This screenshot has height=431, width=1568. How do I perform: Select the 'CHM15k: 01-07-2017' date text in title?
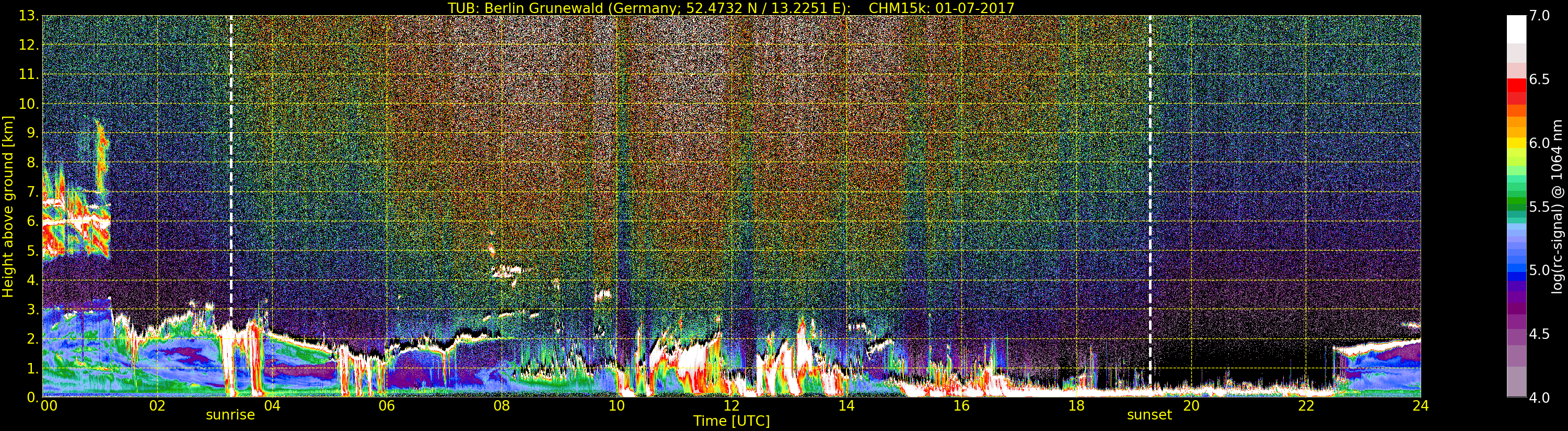click(942, 8)
